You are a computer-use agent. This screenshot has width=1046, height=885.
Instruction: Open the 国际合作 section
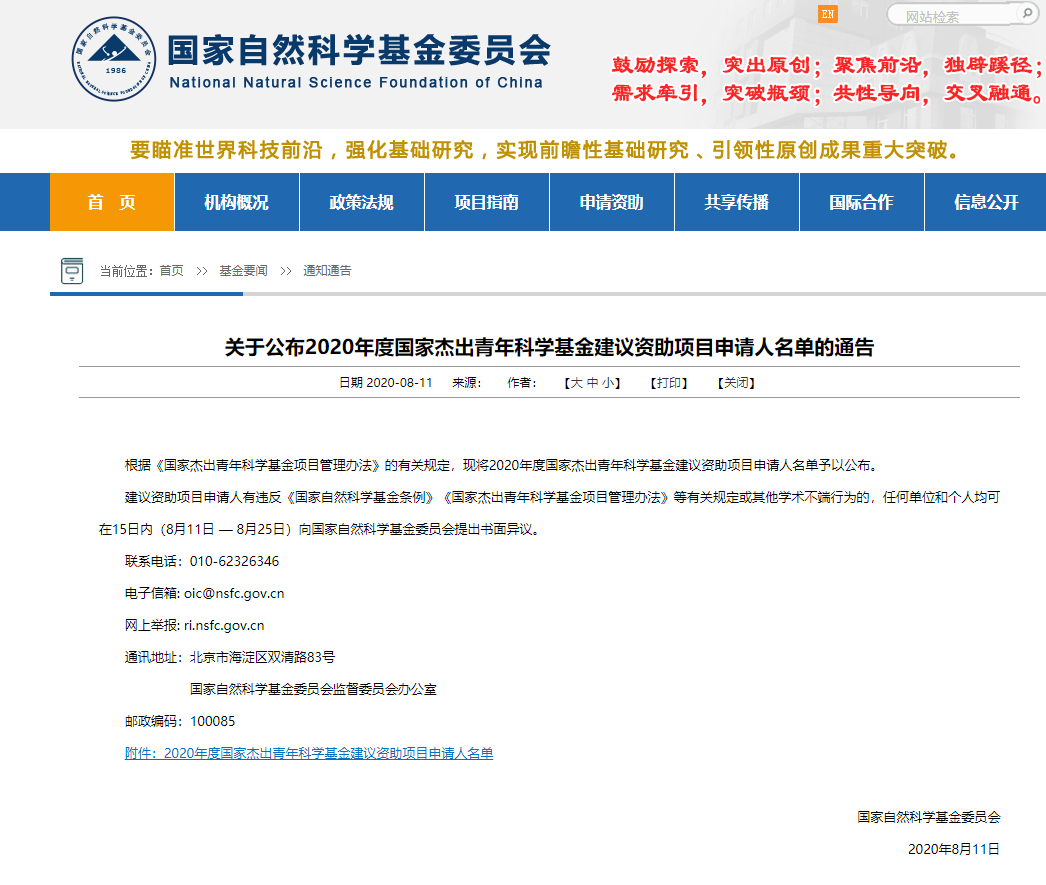(861, 201)
